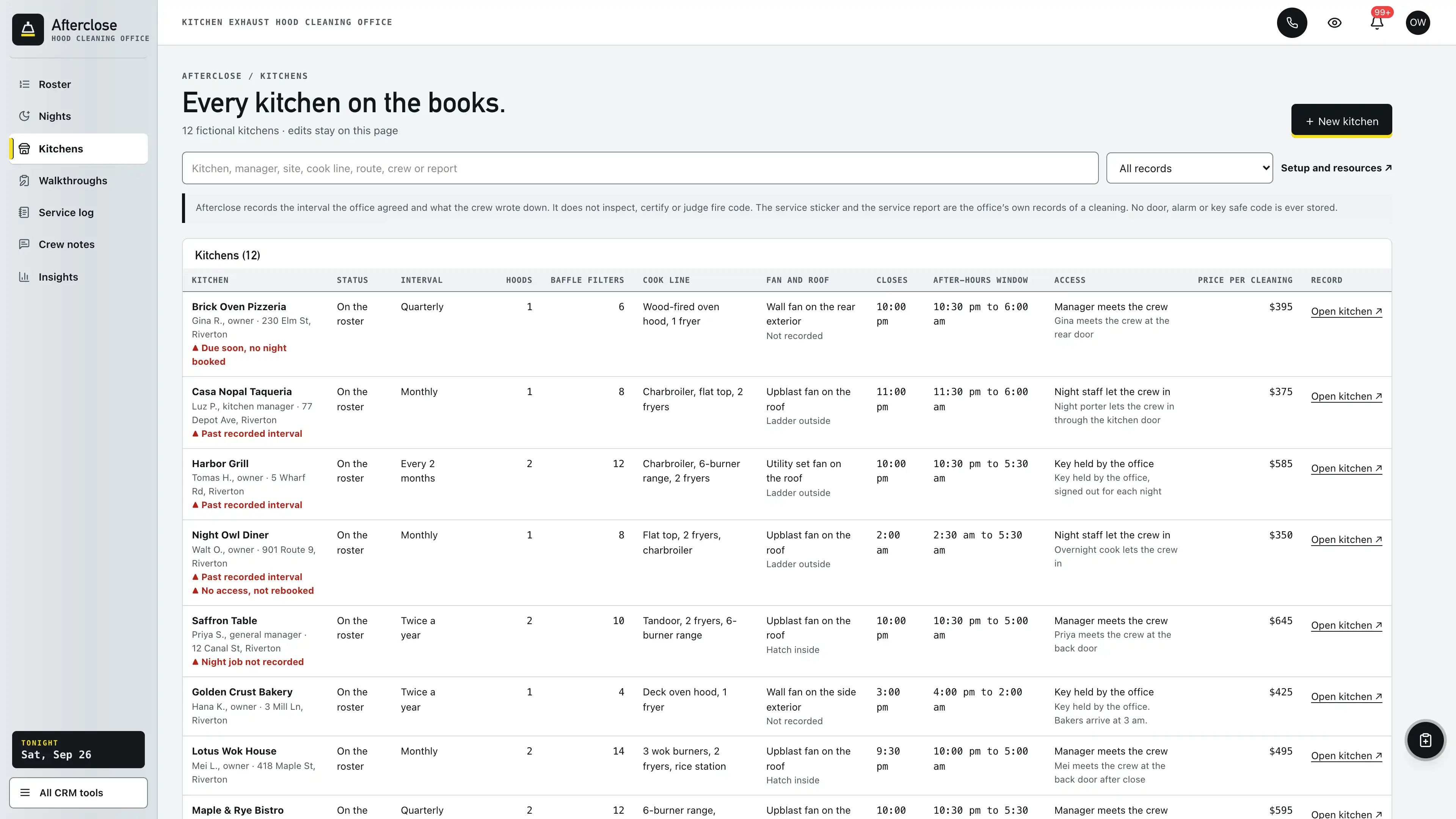Click the After-hours window column header
Screen dimensions: 1456x819
tap(980, 280)
